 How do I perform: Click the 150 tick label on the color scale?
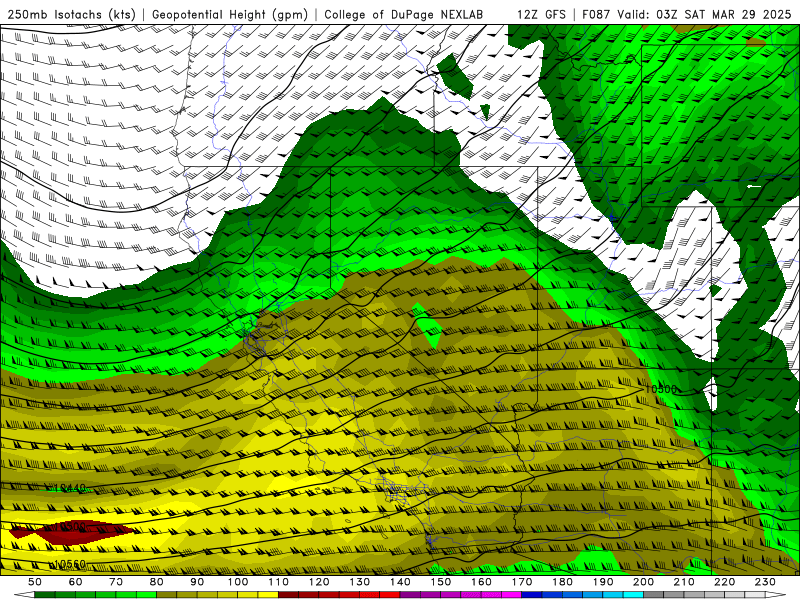(x=441, y=582)
